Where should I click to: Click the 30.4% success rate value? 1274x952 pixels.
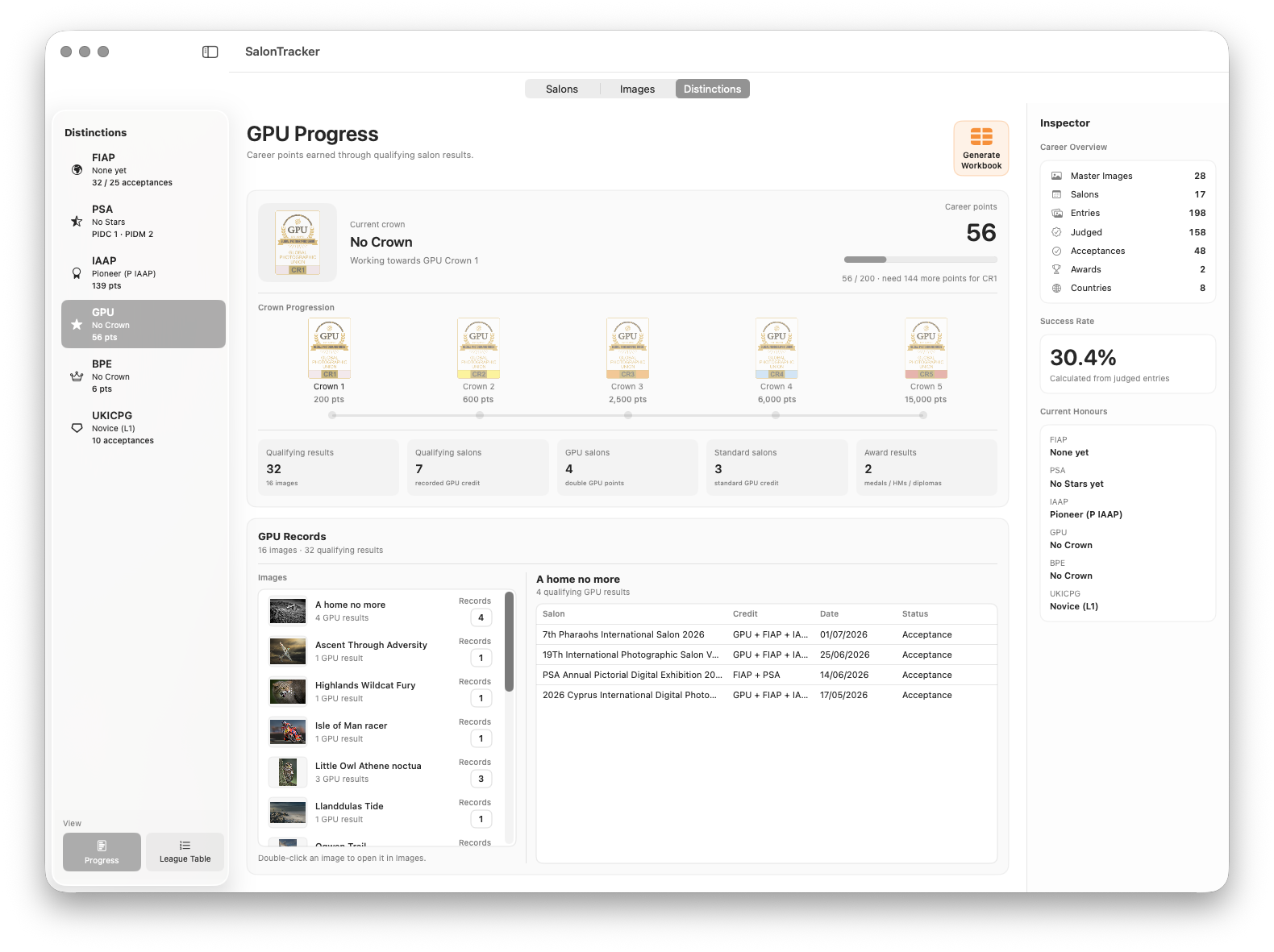(1083, 357)
